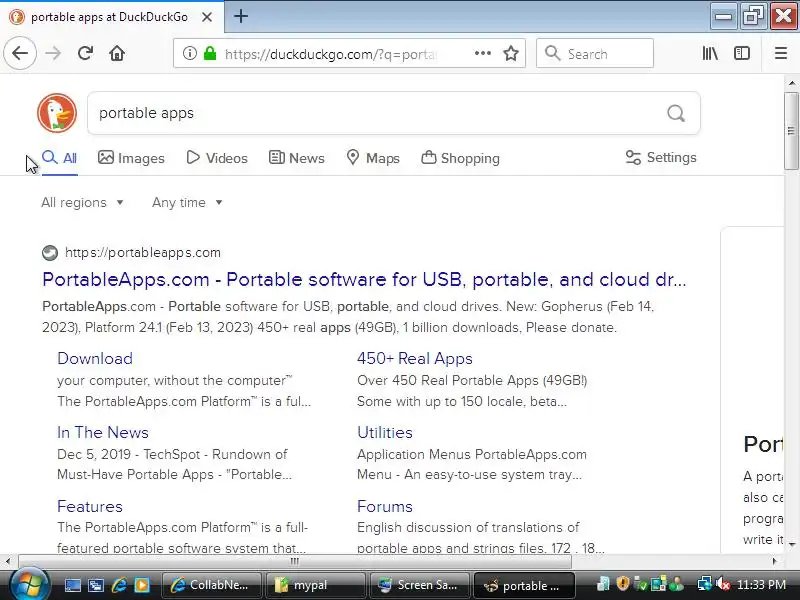Open DuckDuckGo Settings menu
The height and width of the screenshot is (600, 800).
661,158
